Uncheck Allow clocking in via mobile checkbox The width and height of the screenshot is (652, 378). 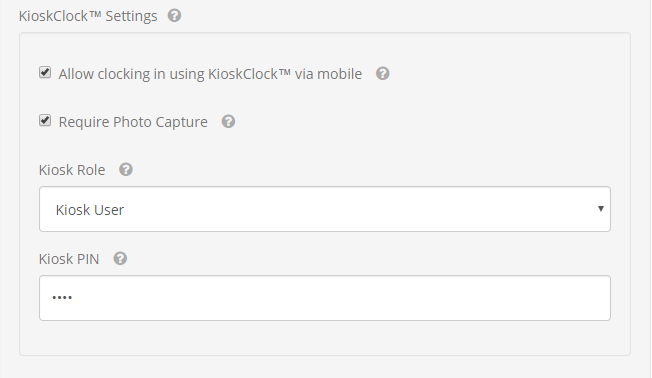point(45,72)
